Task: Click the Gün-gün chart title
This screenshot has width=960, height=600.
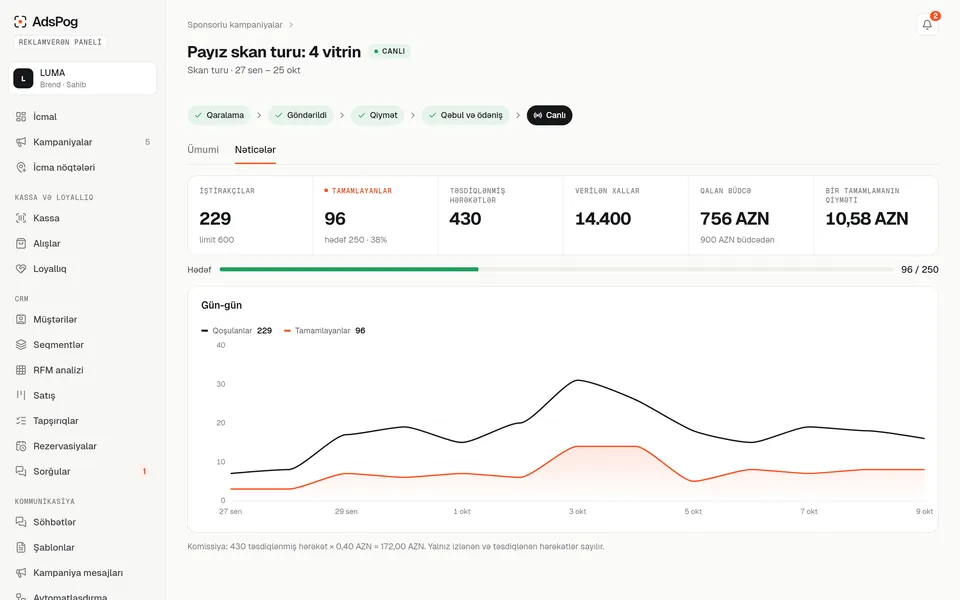Action: point(222,305)
